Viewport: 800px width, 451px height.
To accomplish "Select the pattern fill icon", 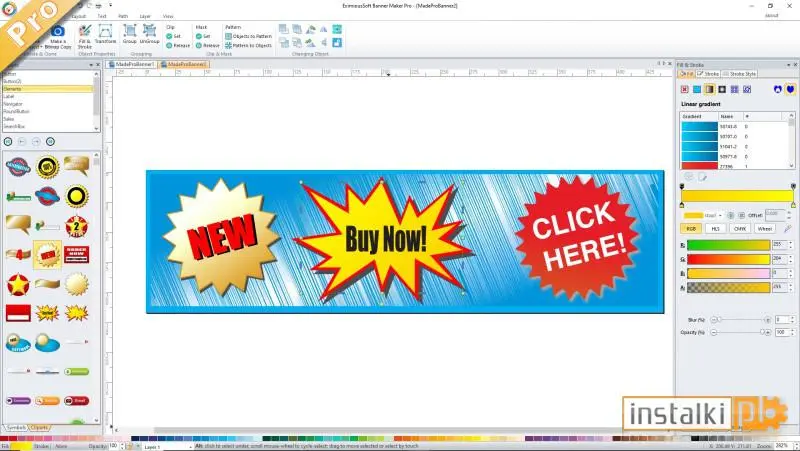I will click(x=734, y=89).
